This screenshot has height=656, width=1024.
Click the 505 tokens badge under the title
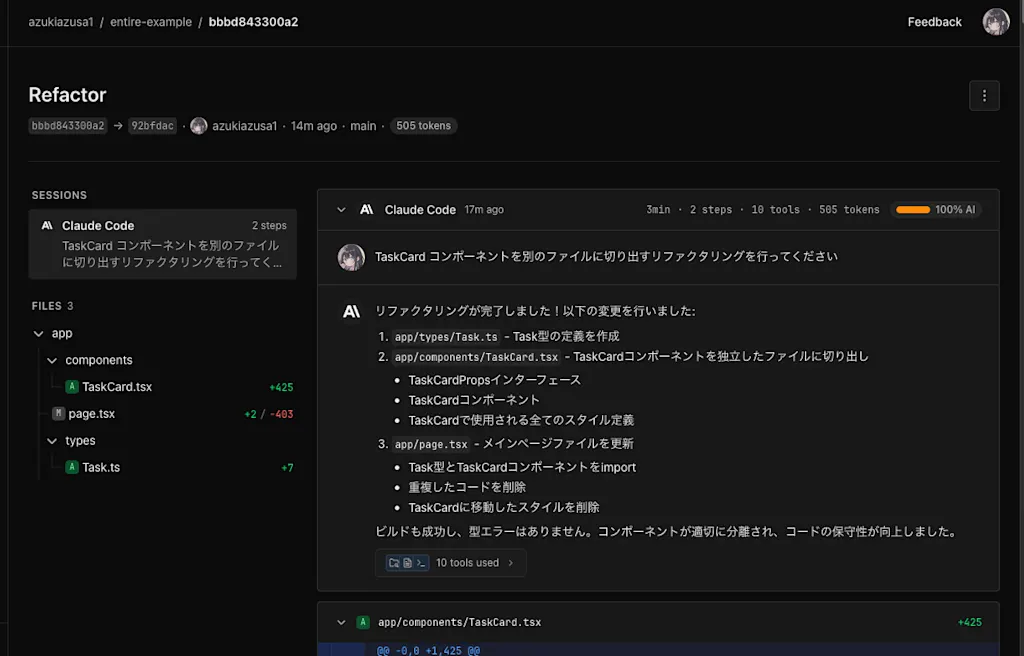click(423, 125)
